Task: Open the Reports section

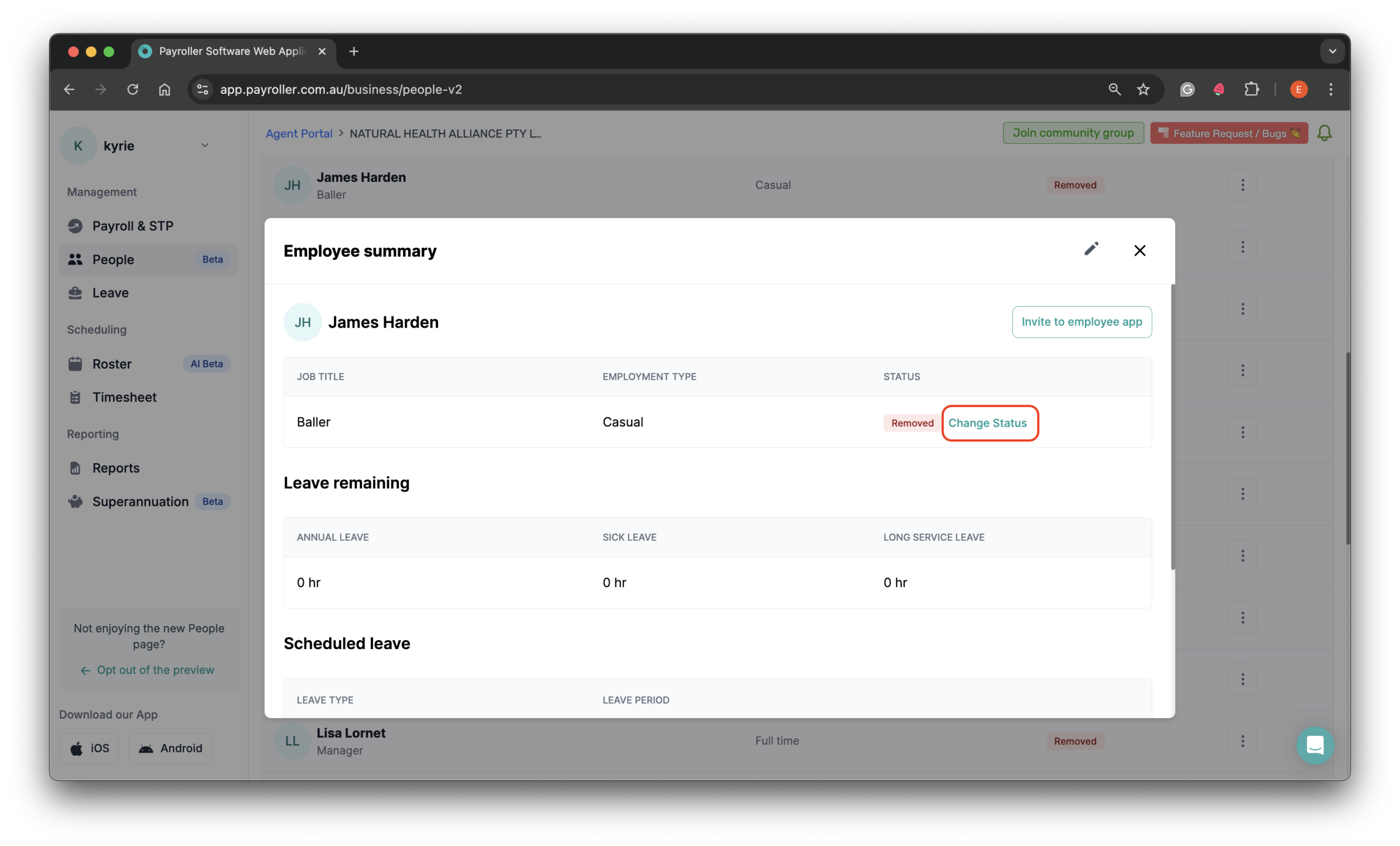Action: (x=116, y=468)
